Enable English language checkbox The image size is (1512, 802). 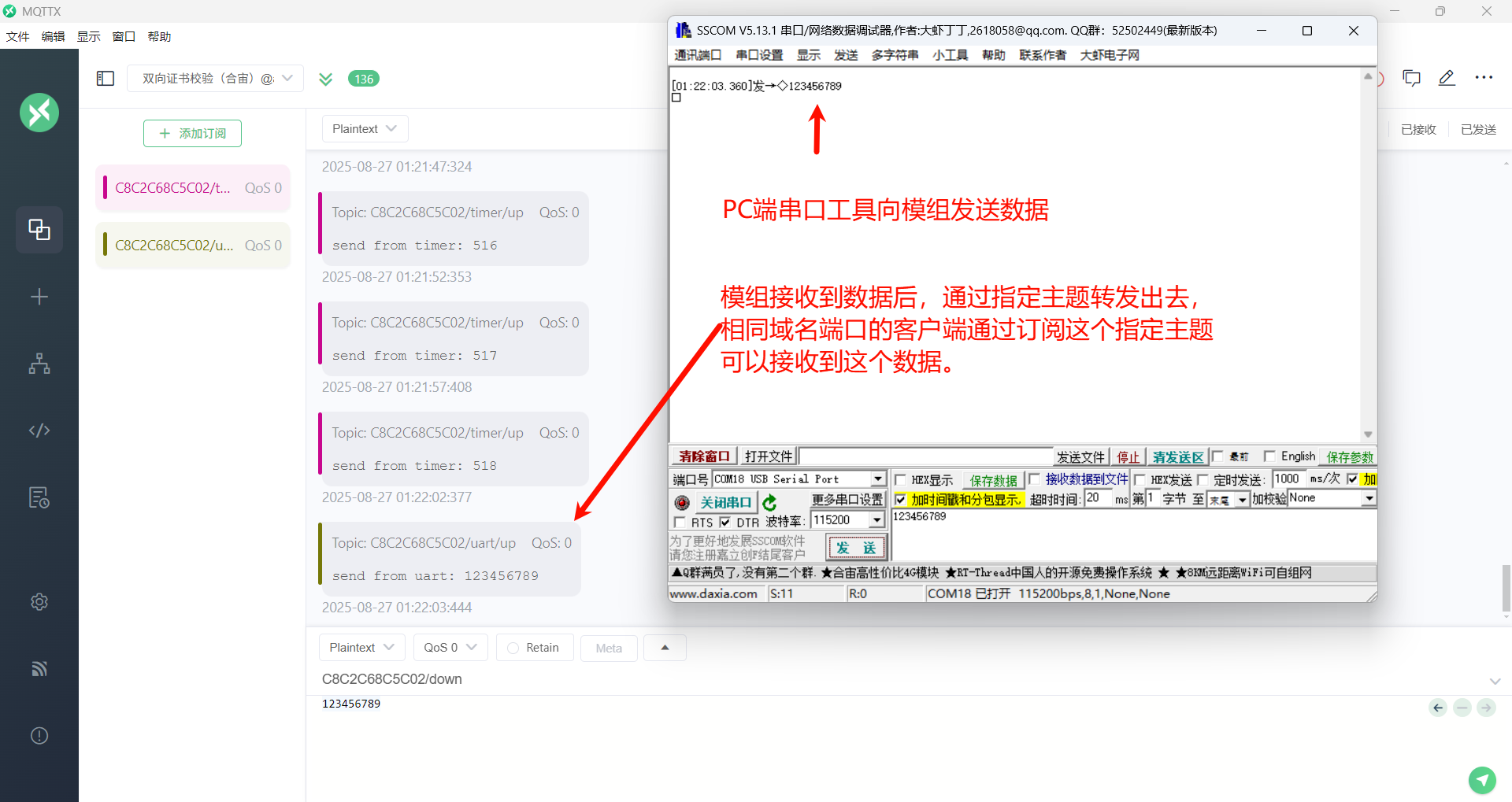pos(1269,456)
